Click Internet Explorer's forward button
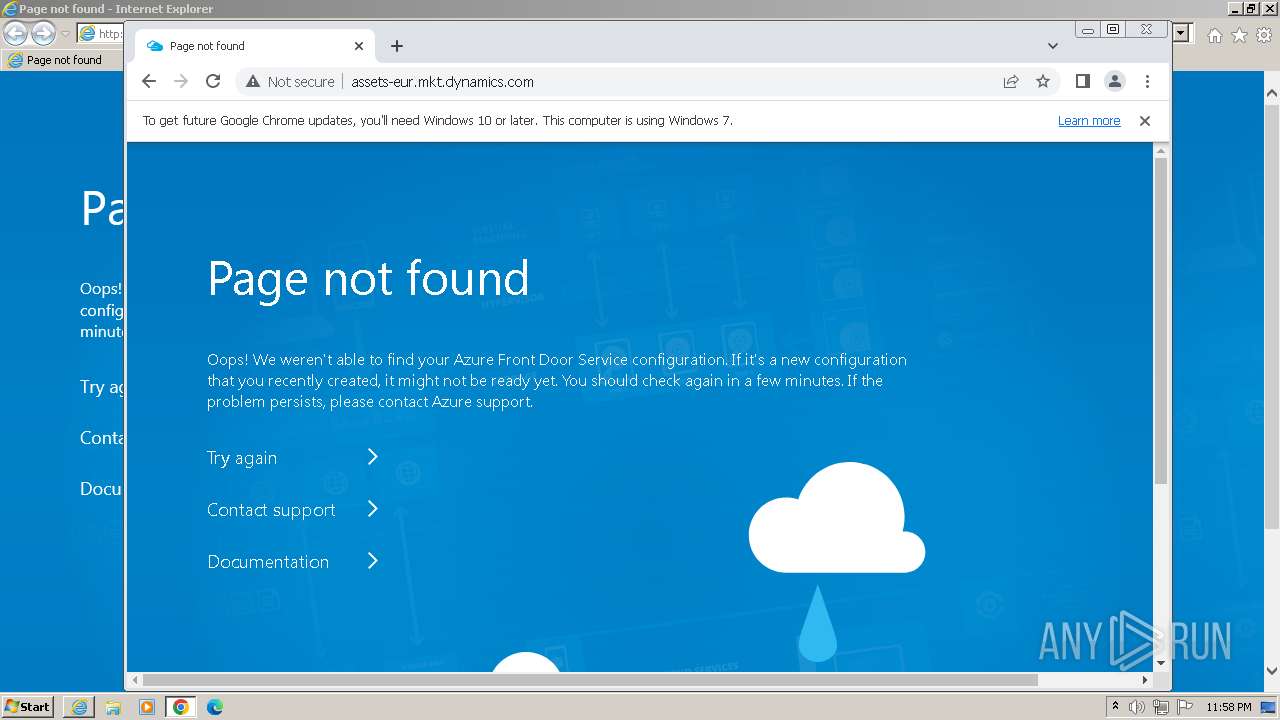This screenshot has height=720, width=1280. 43,33
